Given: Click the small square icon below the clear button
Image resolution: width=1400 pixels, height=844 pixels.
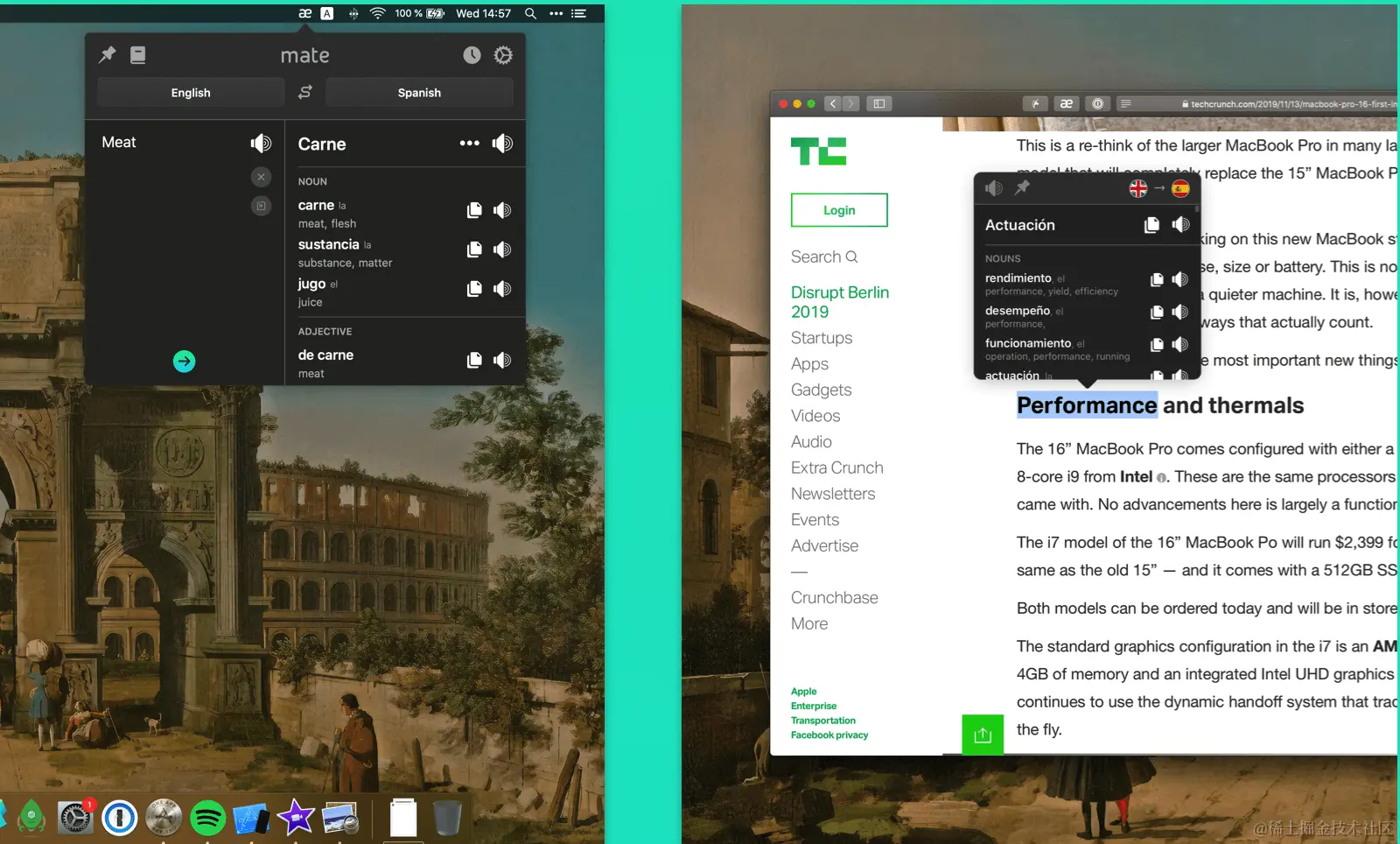Looking at the screenshot, I should point(261,206).
